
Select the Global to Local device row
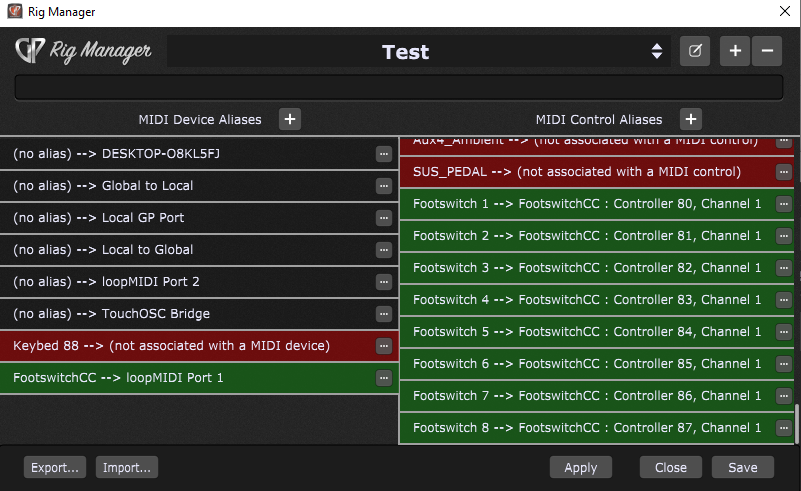(x=190, y=186)
